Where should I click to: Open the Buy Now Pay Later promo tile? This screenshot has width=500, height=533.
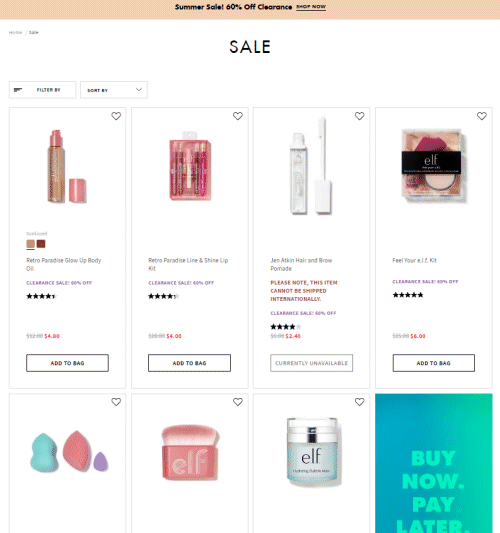tap(434, 463)
